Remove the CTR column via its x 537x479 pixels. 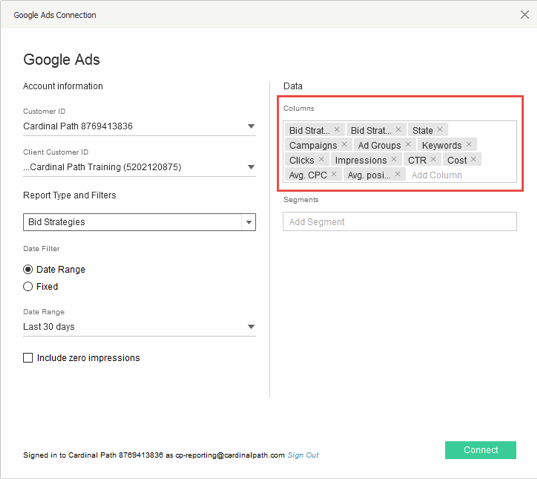[433, 159]
